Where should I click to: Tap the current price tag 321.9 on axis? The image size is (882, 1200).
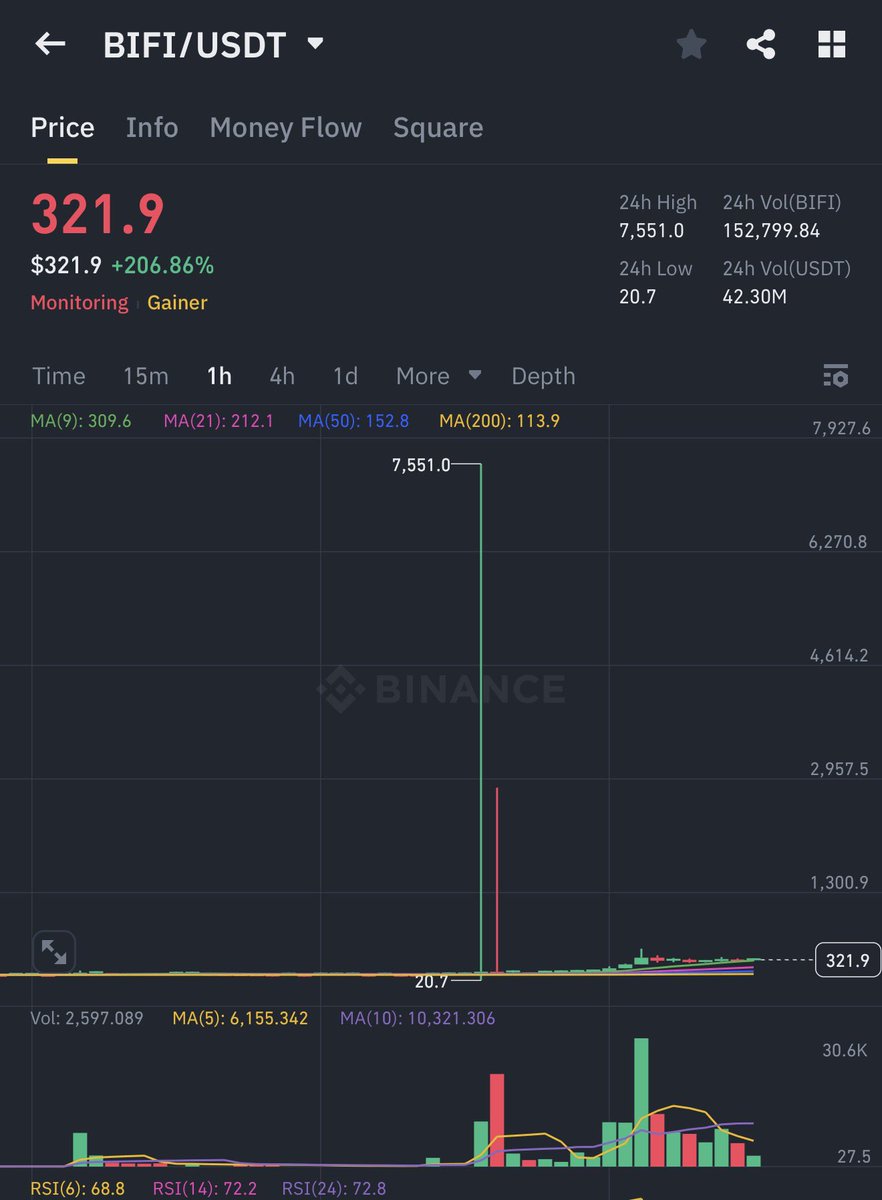(x=848, y=960)
